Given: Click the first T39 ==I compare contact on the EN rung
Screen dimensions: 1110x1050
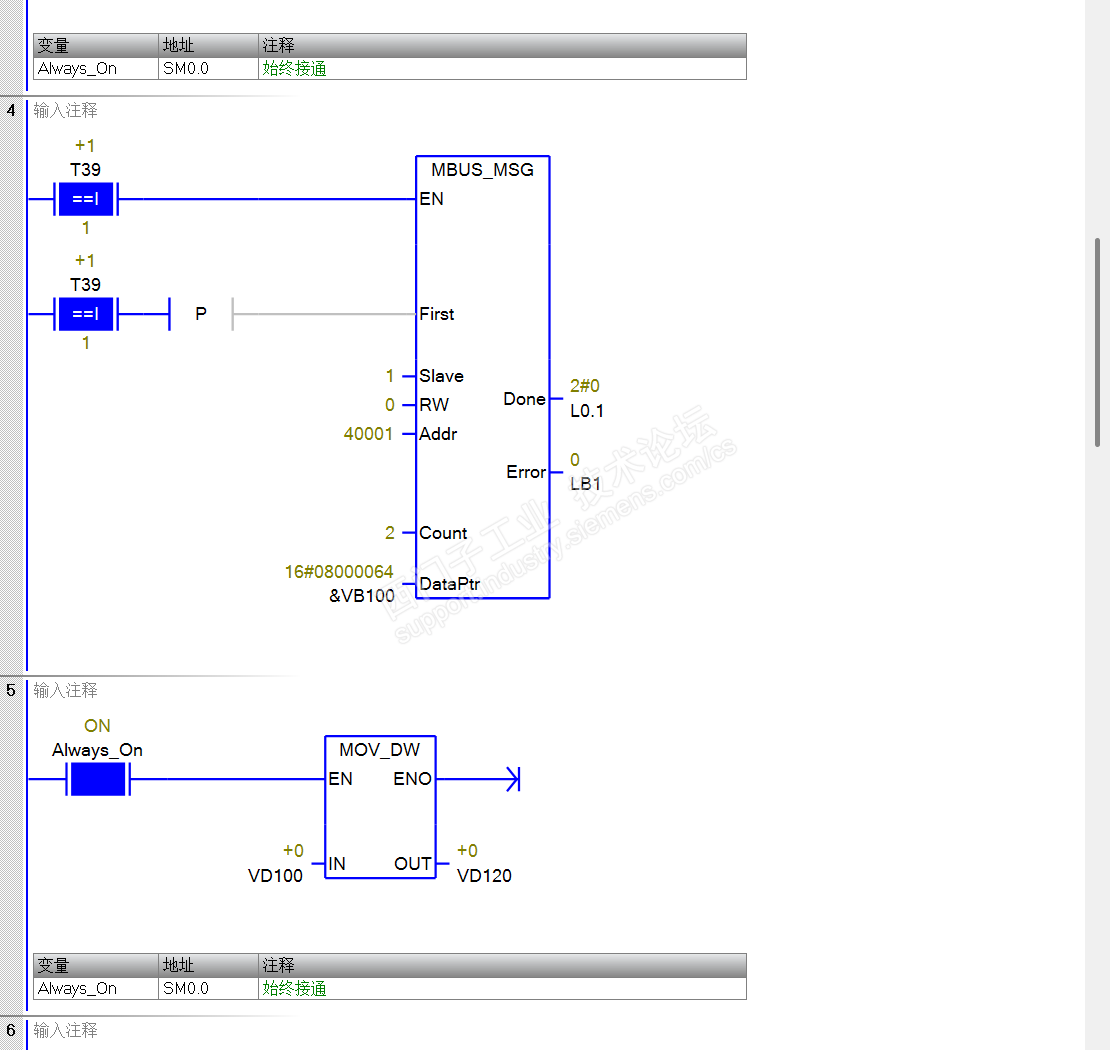Looking at the screenshot, I should [86, 199].
